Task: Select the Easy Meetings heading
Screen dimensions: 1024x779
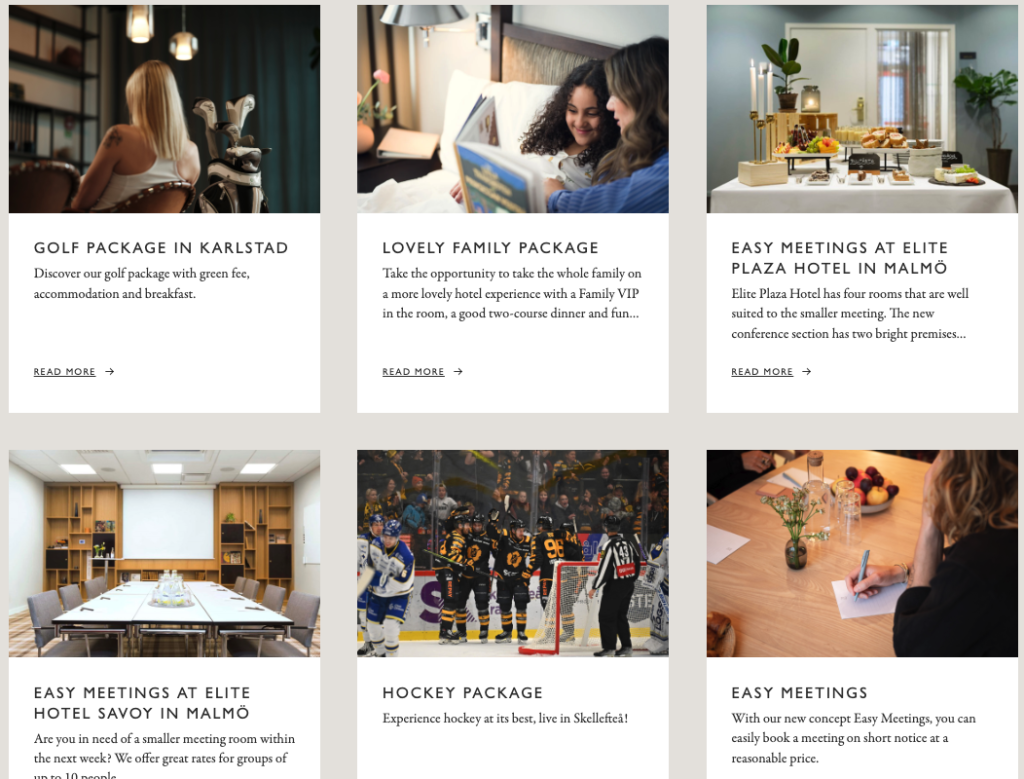Action: coord(799,693)
